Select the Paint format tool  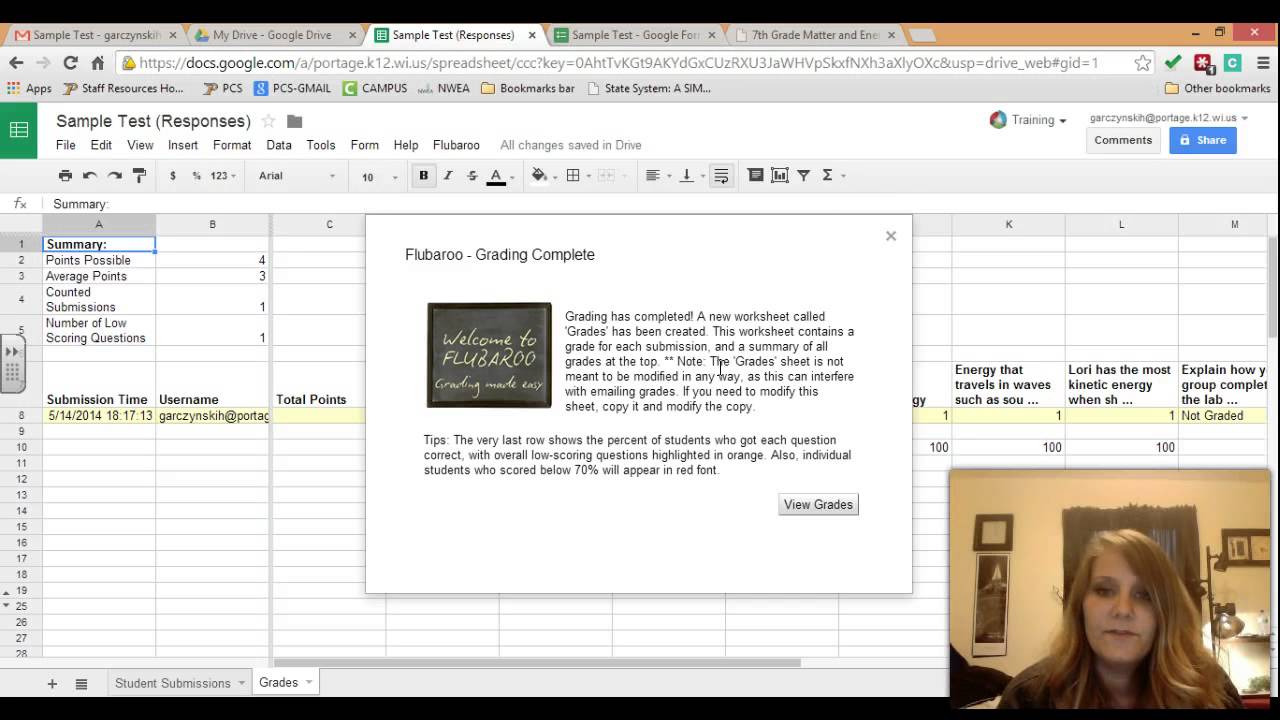click(x=139, y=175)
